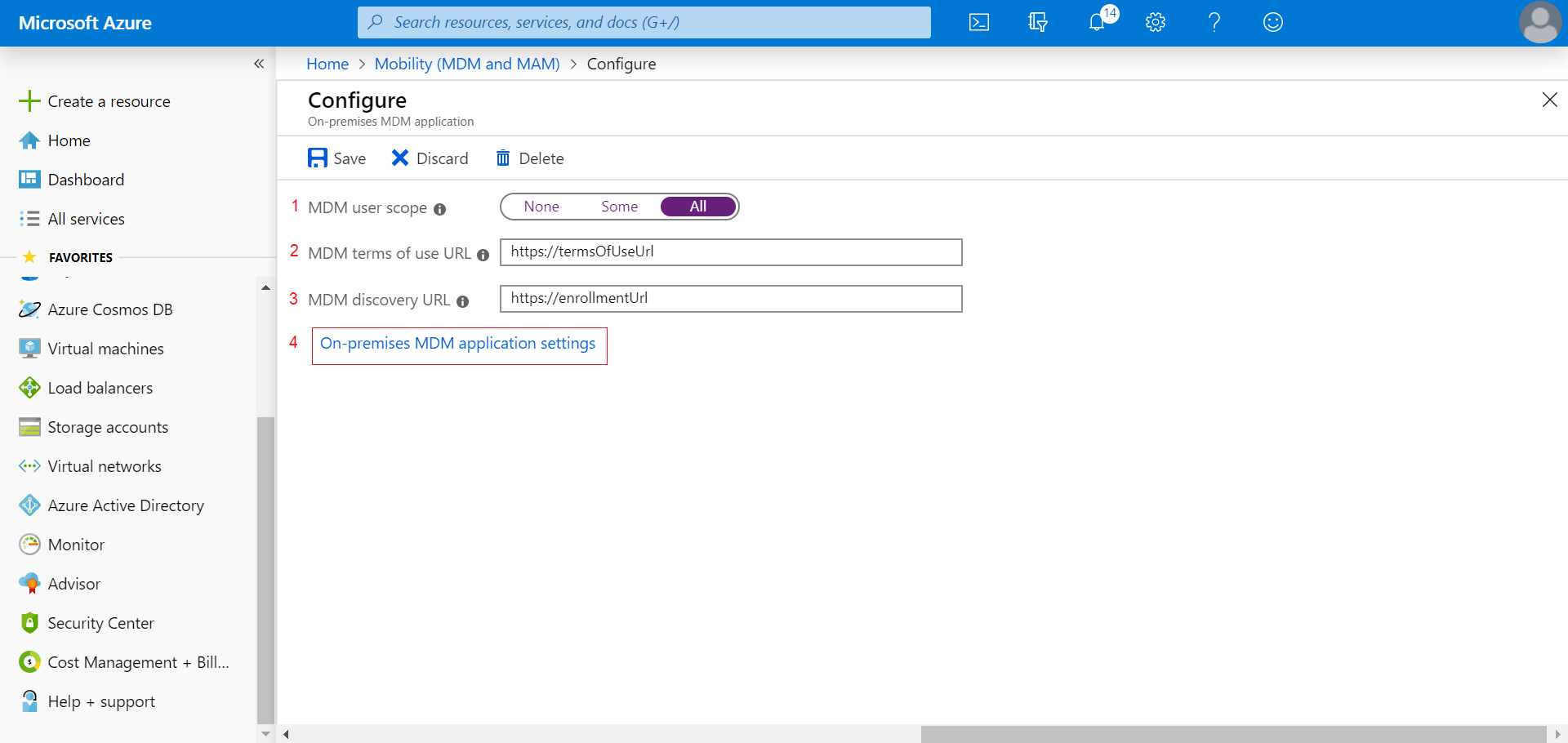Image resolution: width=1568 pixels, height=743 pixels.
Task: Open the directory and subscription filter
Action: [x=1037, y=22]
